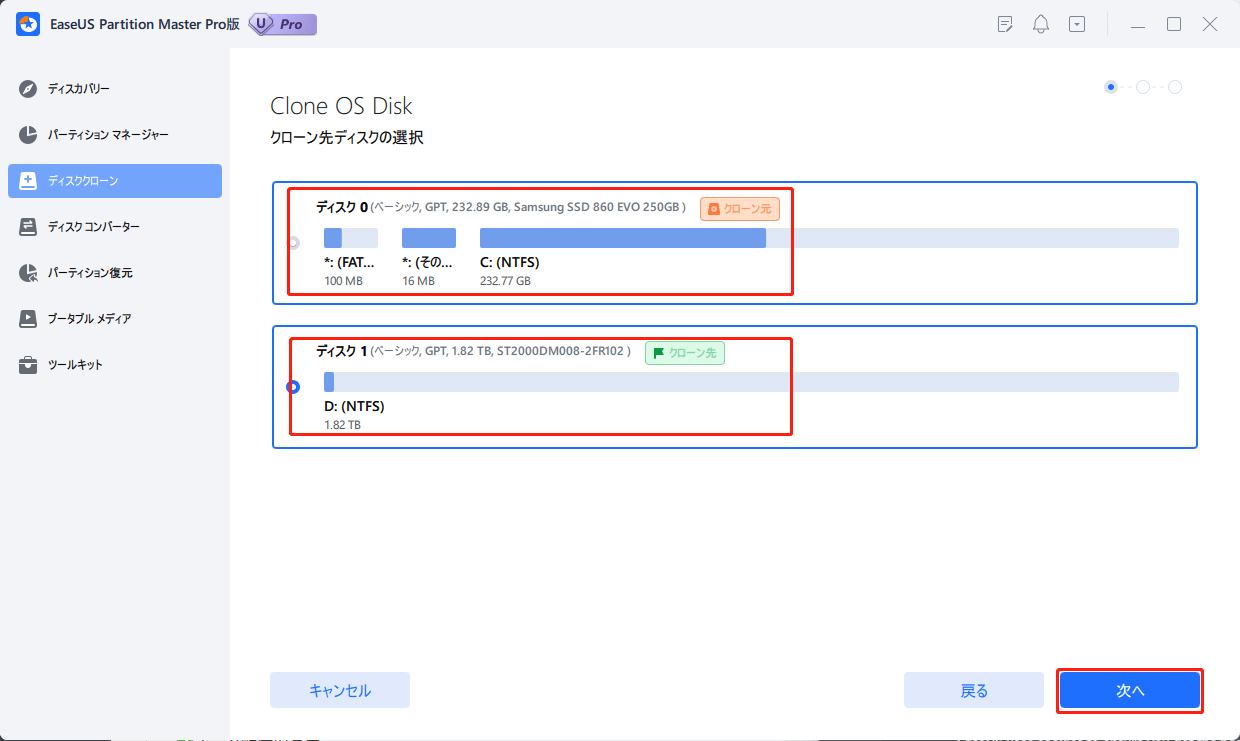Open the feedback note icon
1240x741 pixels.
click(x=1004, y=23)
